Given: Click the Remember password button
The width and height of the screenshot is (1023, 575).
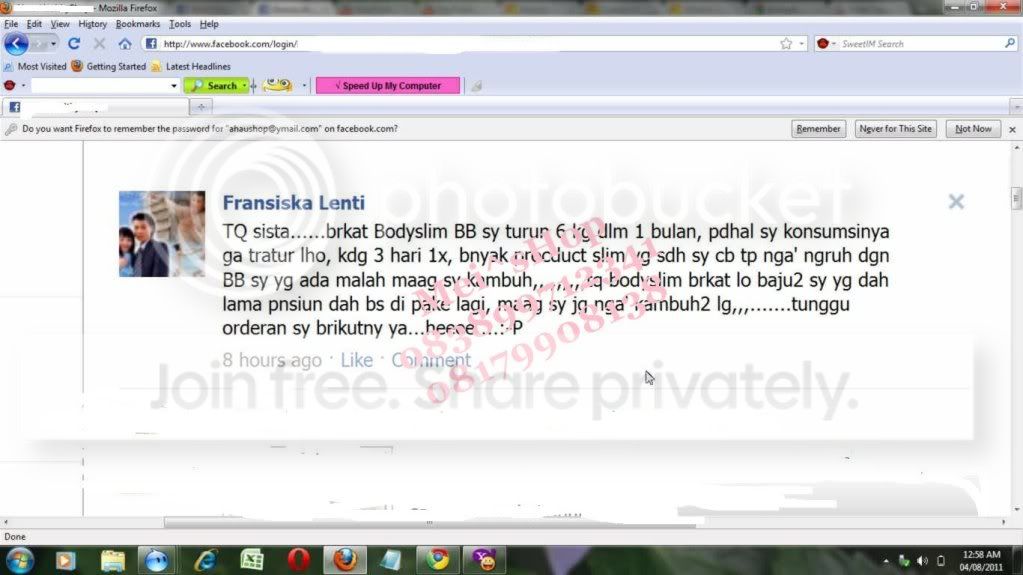Looking at the screenshot, I should [818, 129].
